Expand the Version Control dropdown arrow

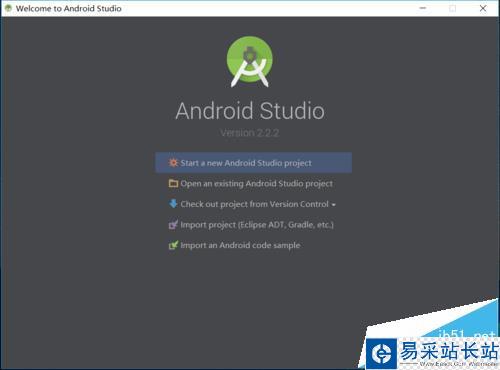334,205
